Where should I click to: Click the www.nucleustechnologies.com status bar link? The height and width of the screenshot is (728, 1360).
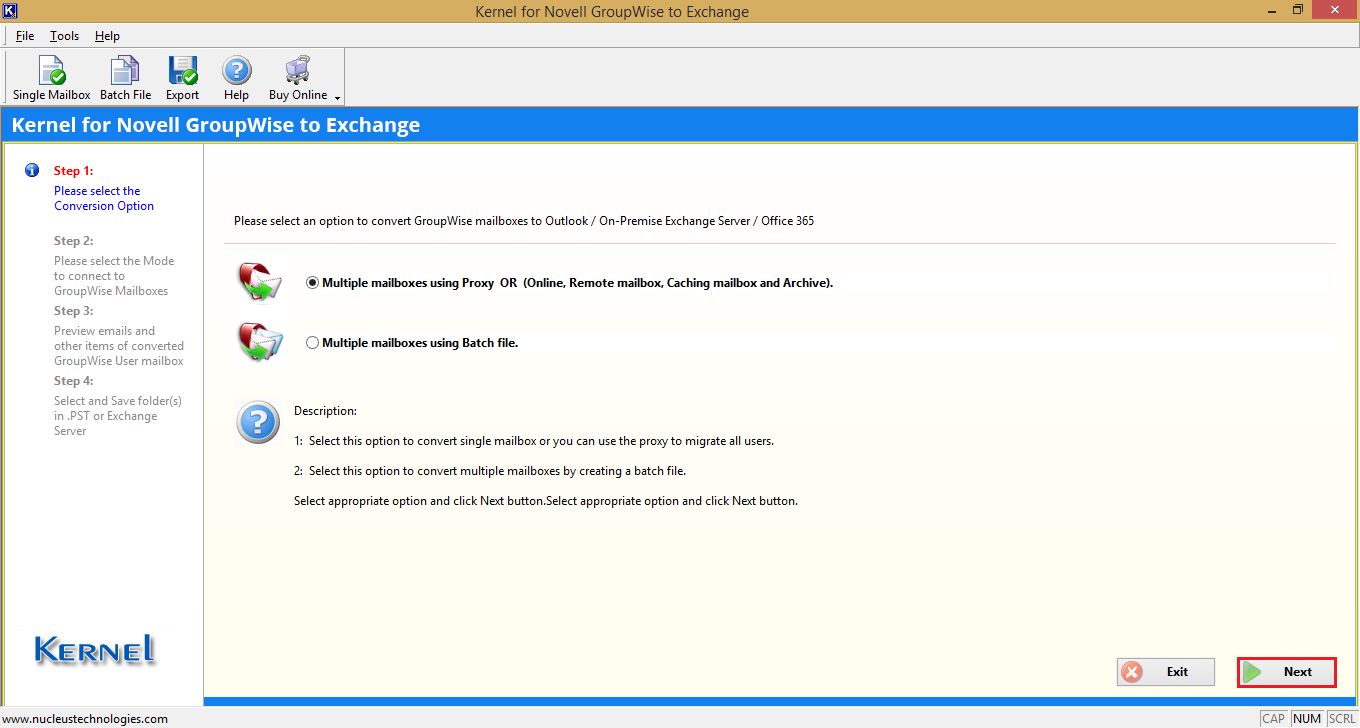click(85, 718)
